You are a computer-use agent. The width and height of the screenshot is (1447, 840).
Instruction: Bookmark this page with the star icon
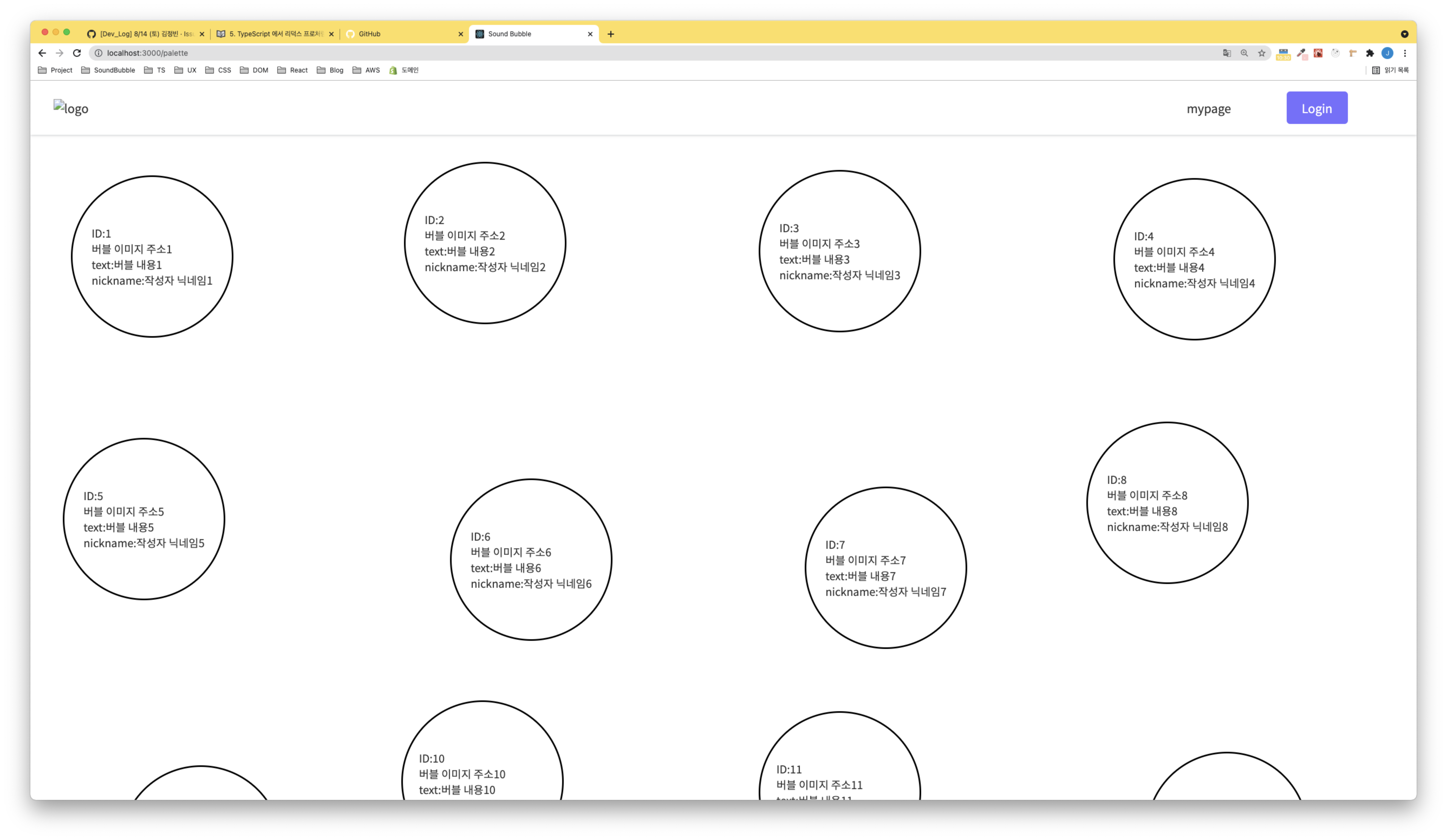point(1262,53)
